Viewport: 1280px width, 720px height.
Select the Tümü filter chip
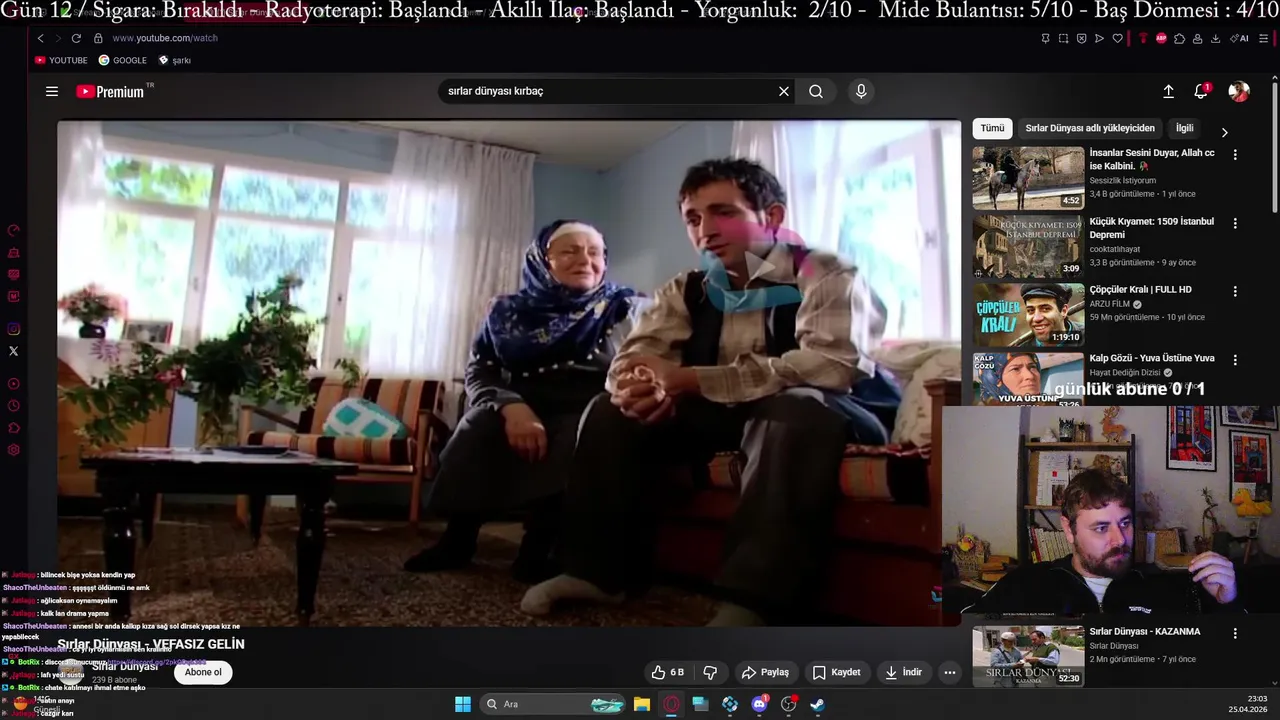[x=992, y=128]
